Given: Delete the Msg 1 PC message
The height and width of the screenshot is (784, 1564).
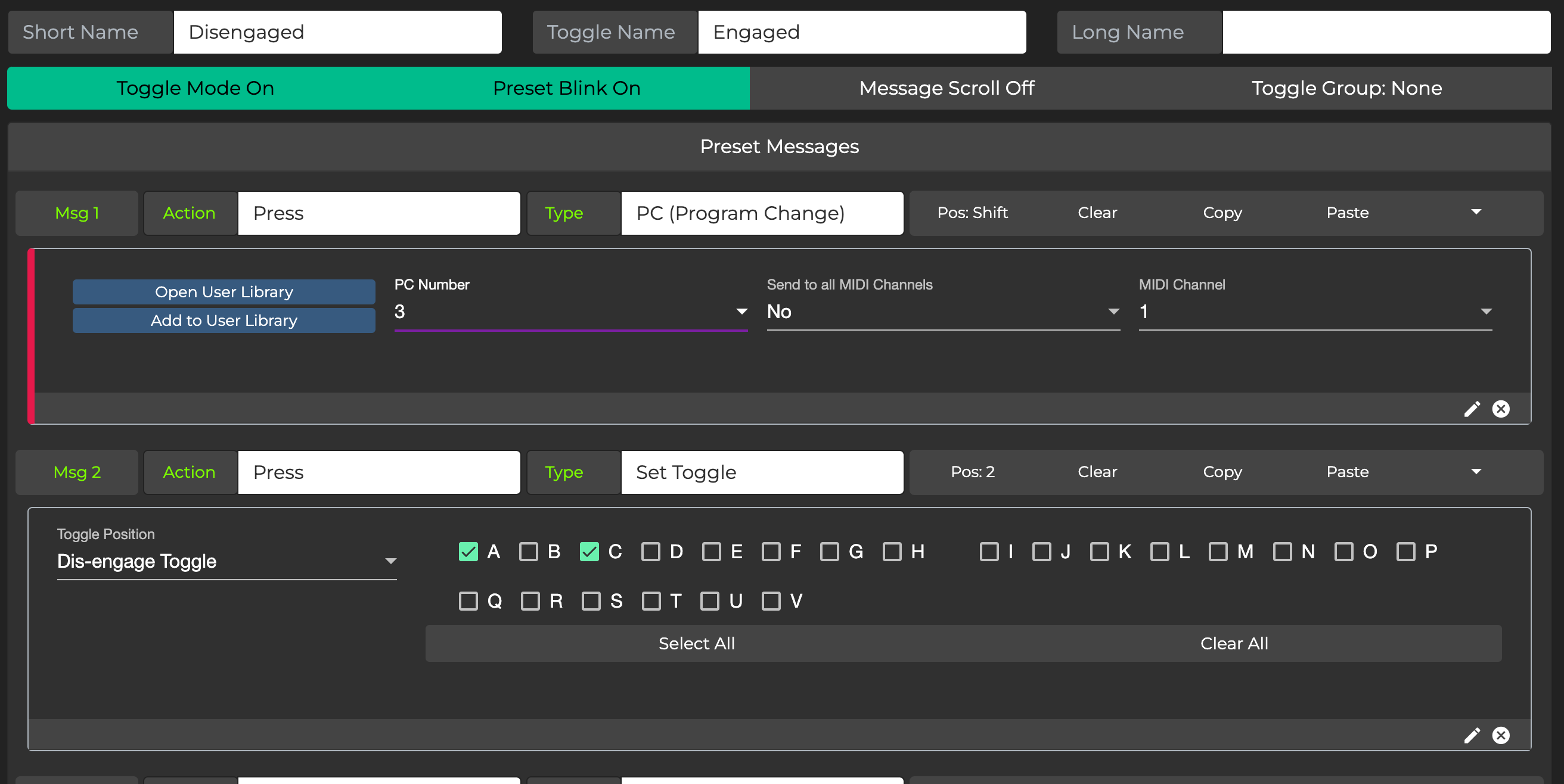Looking at the screenshot, I should pyautogui.click(x=1500, y=409).
